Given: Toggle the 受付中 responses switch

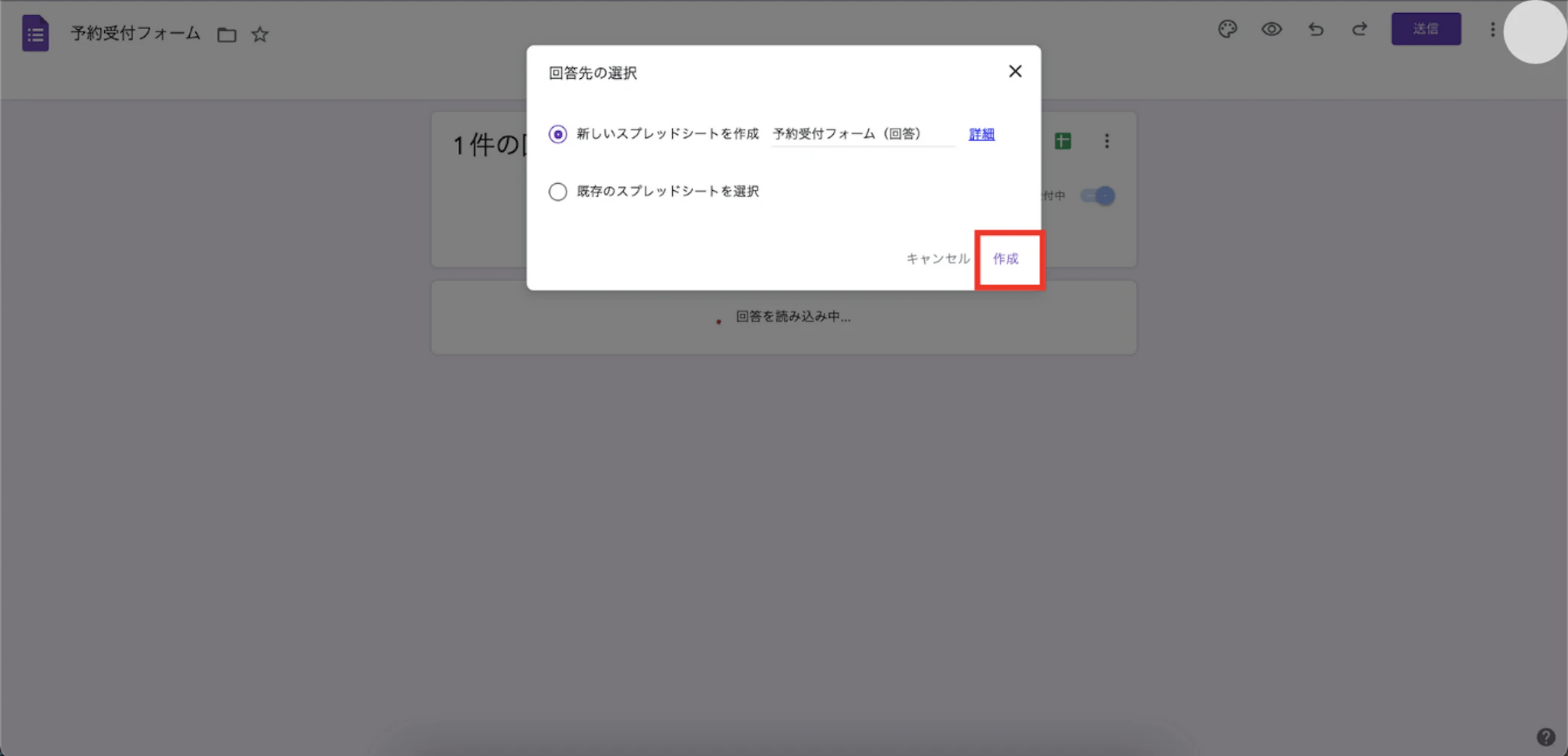Looking at the screenshot, I should coord(1098,195).
